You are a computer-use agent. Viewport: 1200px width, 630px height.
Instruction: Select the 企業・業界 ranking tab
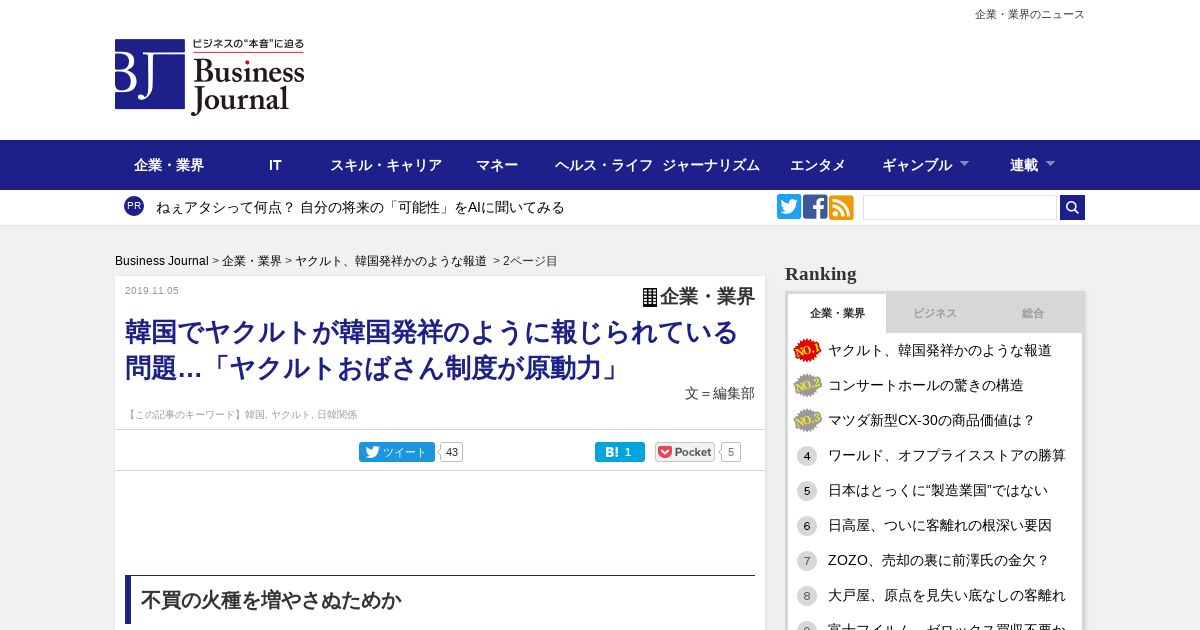[x=837, y=313]
